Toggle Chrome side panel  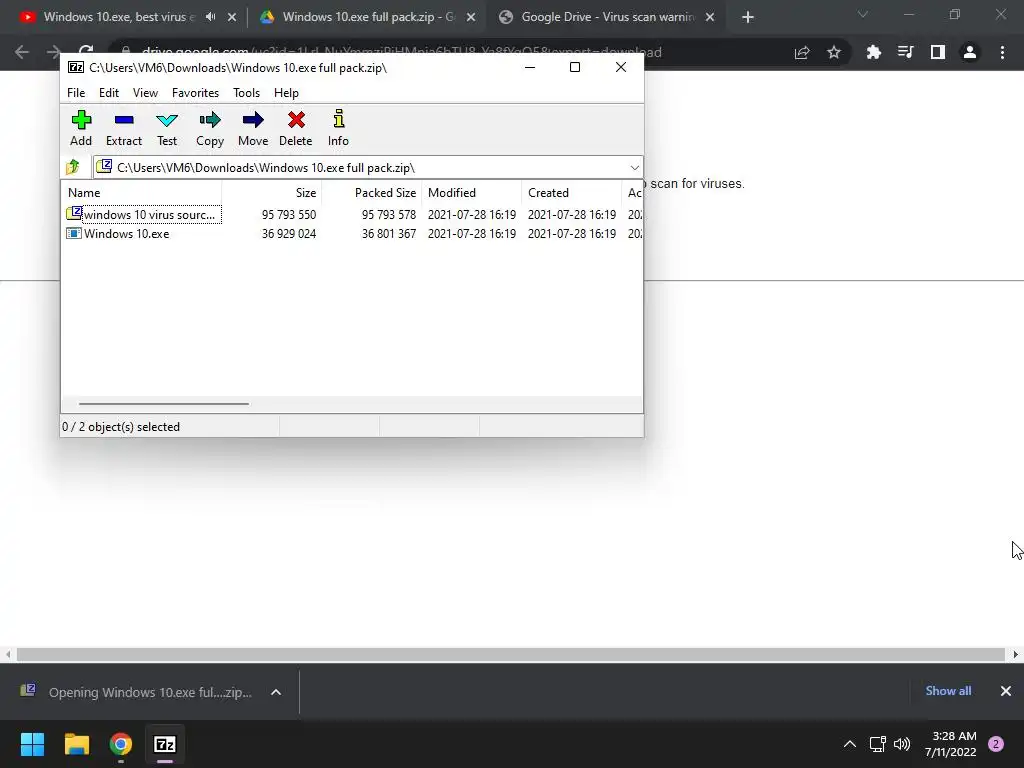coord(938,52)
